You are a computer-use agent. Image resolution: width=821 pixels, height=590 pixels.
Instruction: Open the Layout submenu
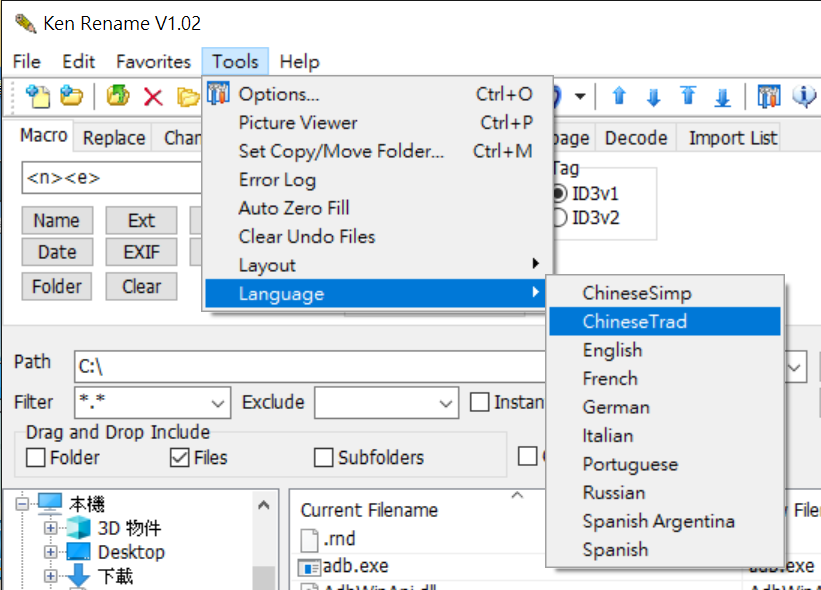click(377, 265)
